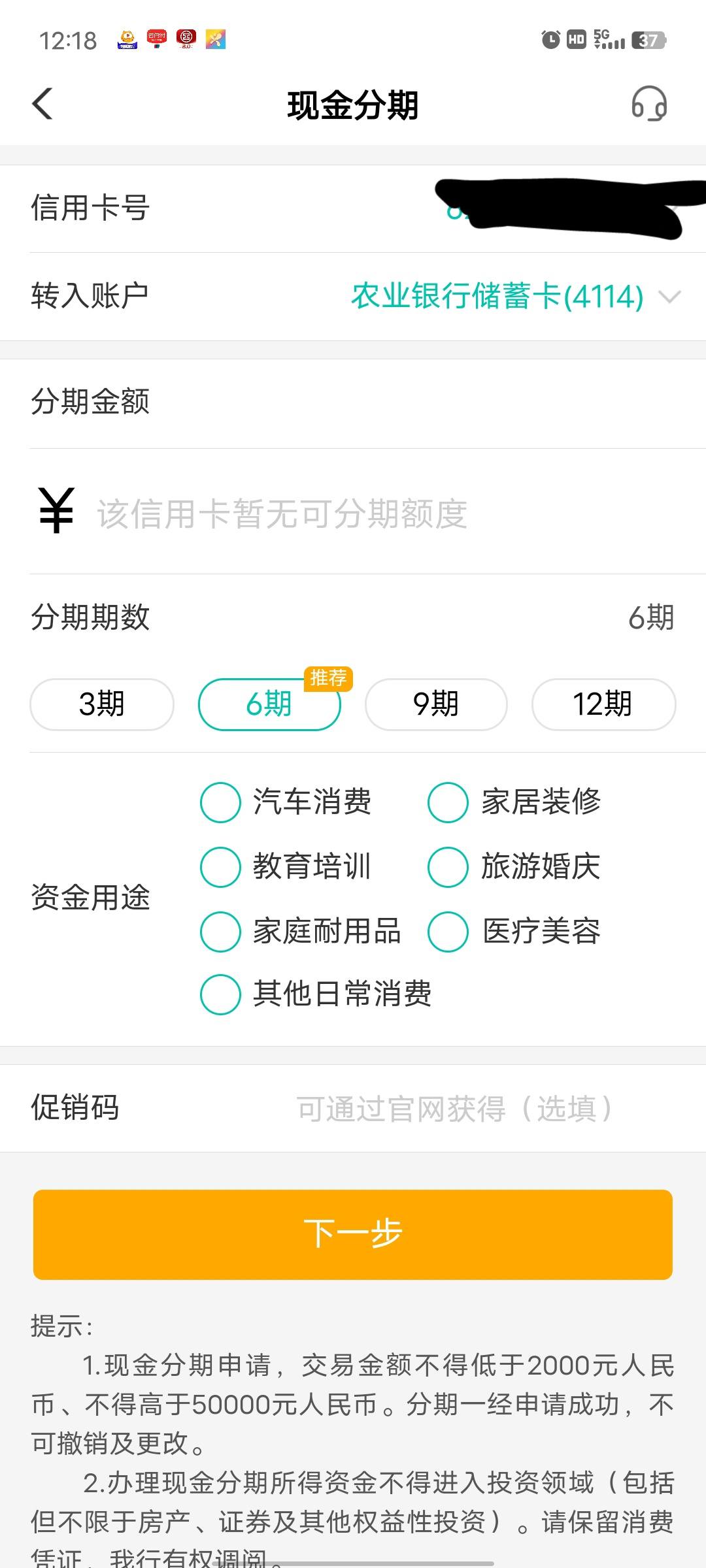Tap the 下一步 next step button

pyautogui.click(x=353, y=1234)
